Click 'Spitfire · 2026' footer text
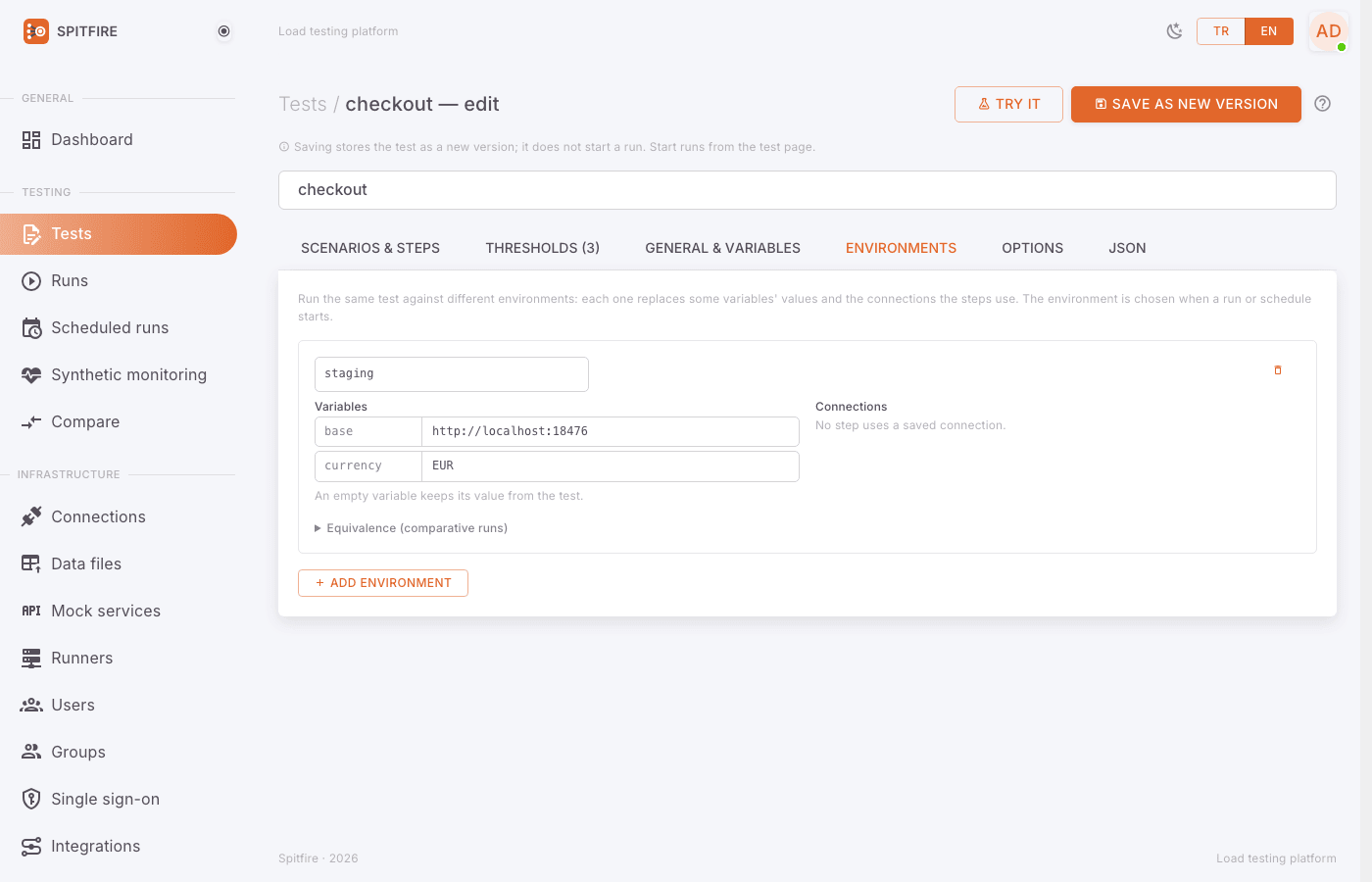 click(318, 858)
